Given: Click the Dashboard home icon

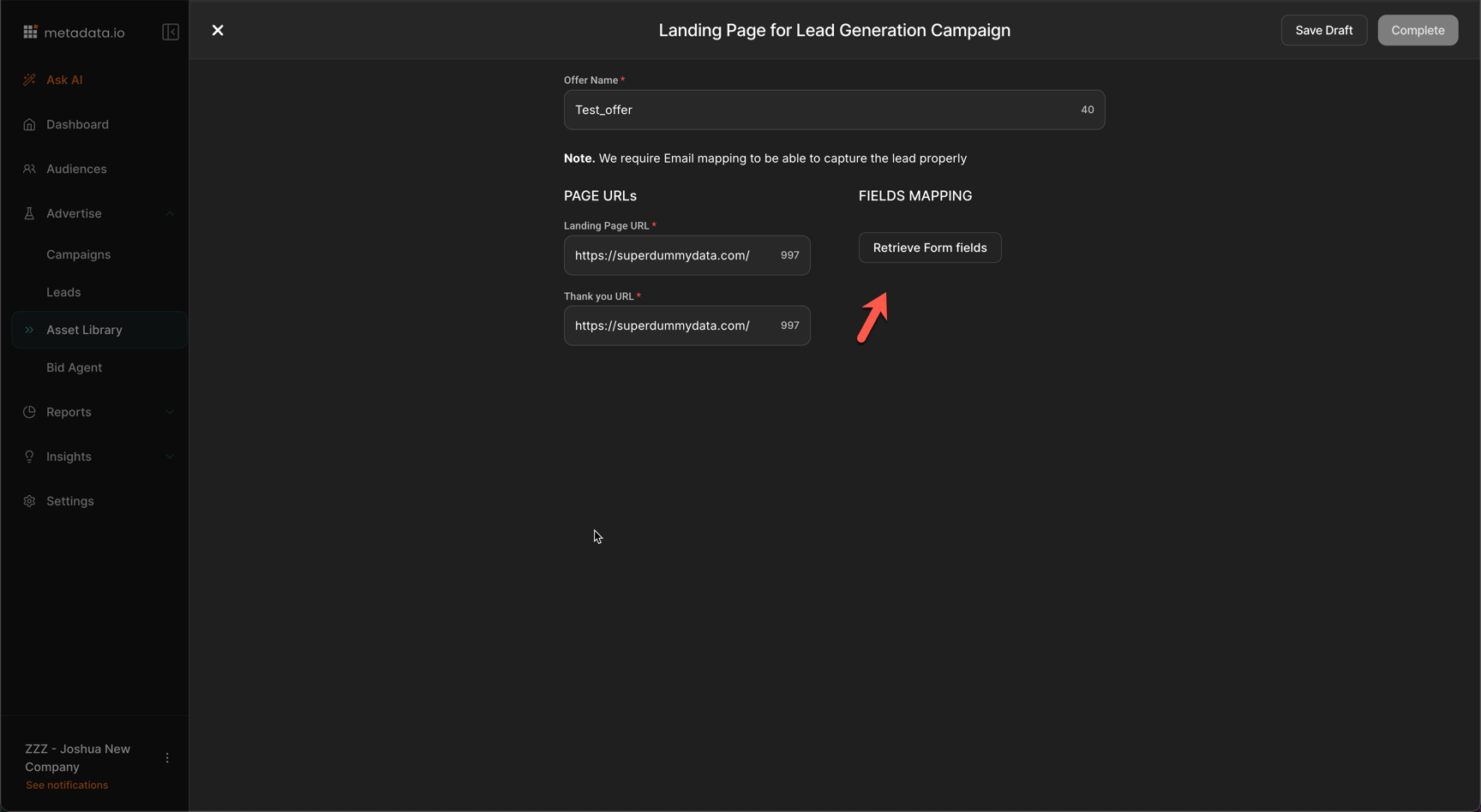Looking at the screenshot, I should pos(30,124).
